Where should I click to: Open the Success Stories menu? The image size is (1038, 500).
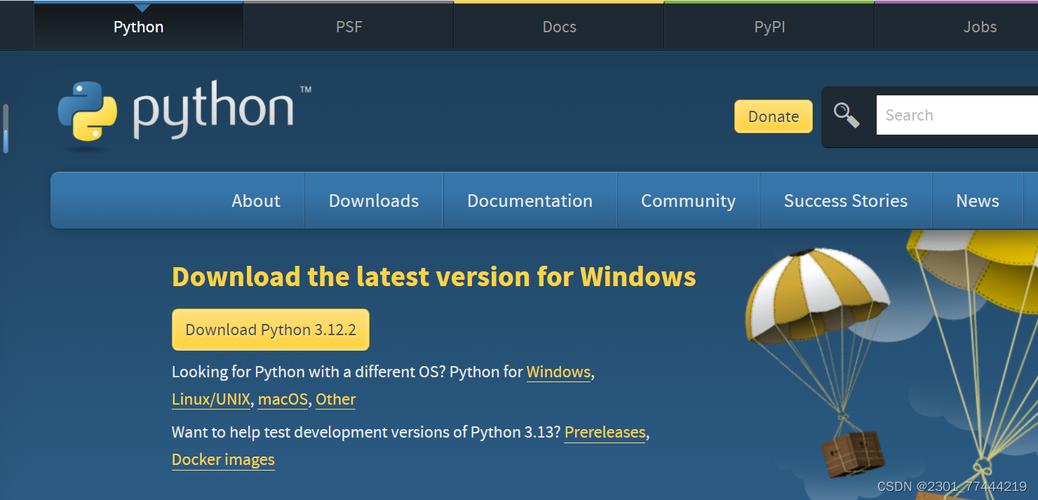pos(845,201)
